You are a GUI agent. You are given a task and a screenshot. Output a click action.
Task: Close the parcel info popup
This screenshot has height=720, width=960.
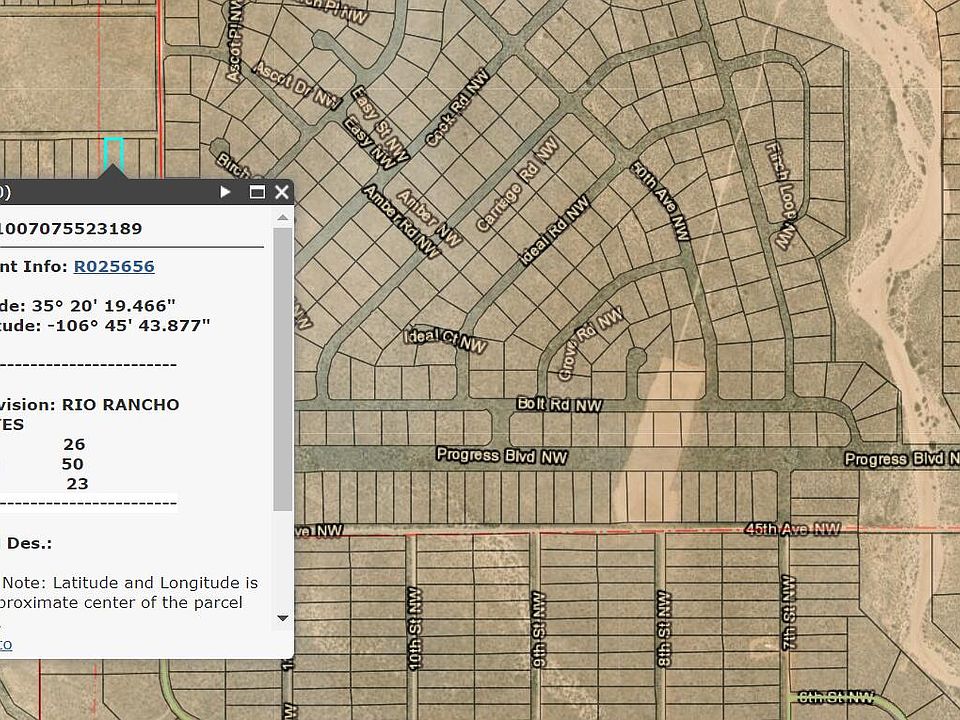282,192
